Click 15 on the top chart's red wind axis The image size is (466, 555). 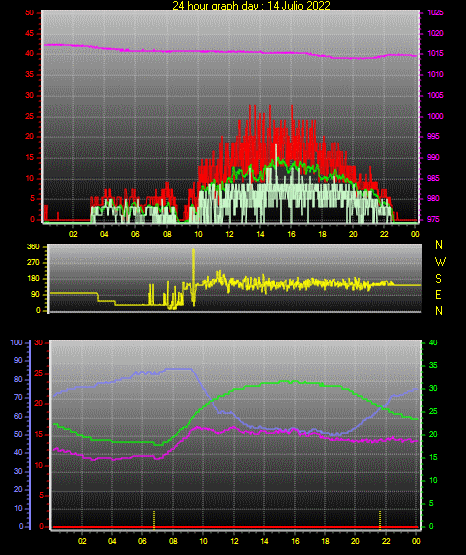pos(30,157)
